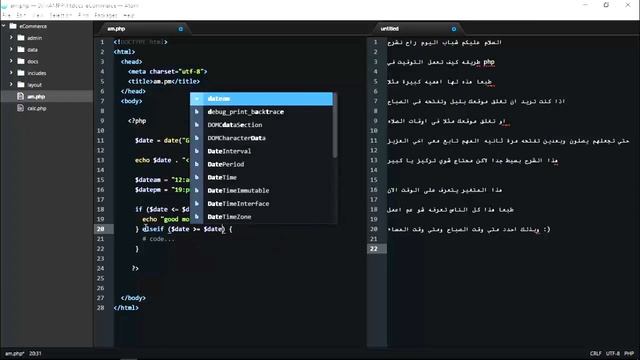Click the Atom app icon in title bar
This screenshot has height=360, width=640.
pyautogui.click(x=4, y=6)
